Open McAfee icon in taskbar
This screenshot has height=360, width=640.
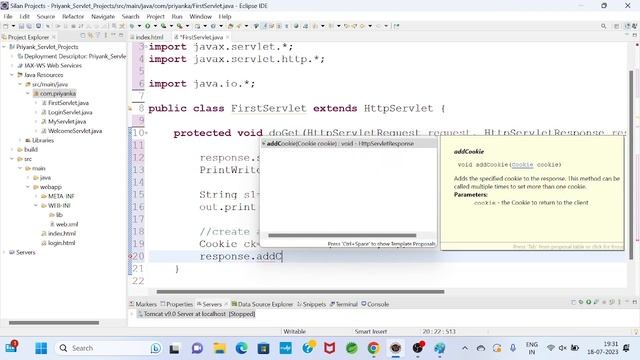coord(329,348)
